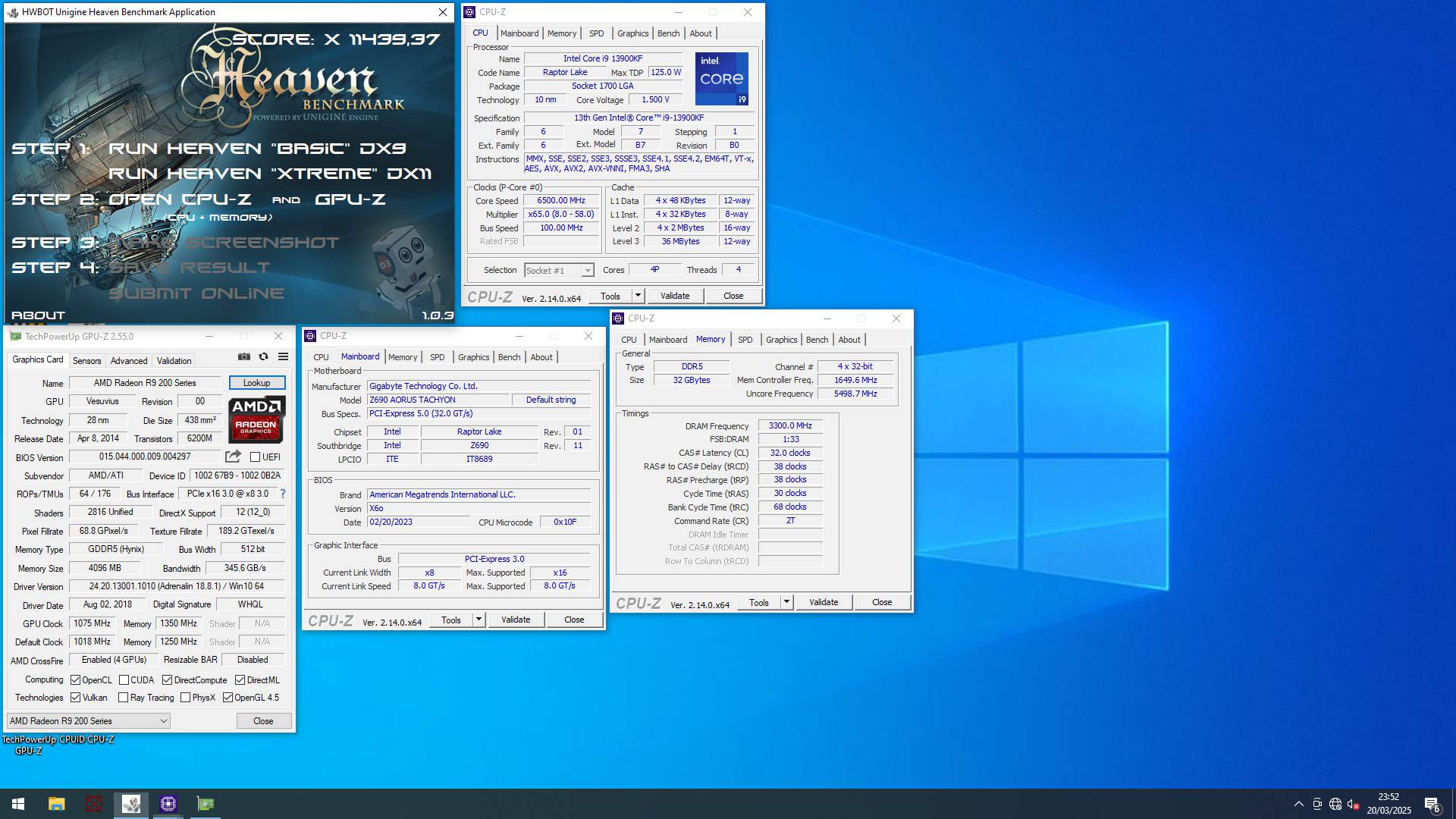Click muted volume speaker tray icon
Image resolution: width=1456 pixels, height=819 pixels.
pyautogui.click(x=1354, y=804)
